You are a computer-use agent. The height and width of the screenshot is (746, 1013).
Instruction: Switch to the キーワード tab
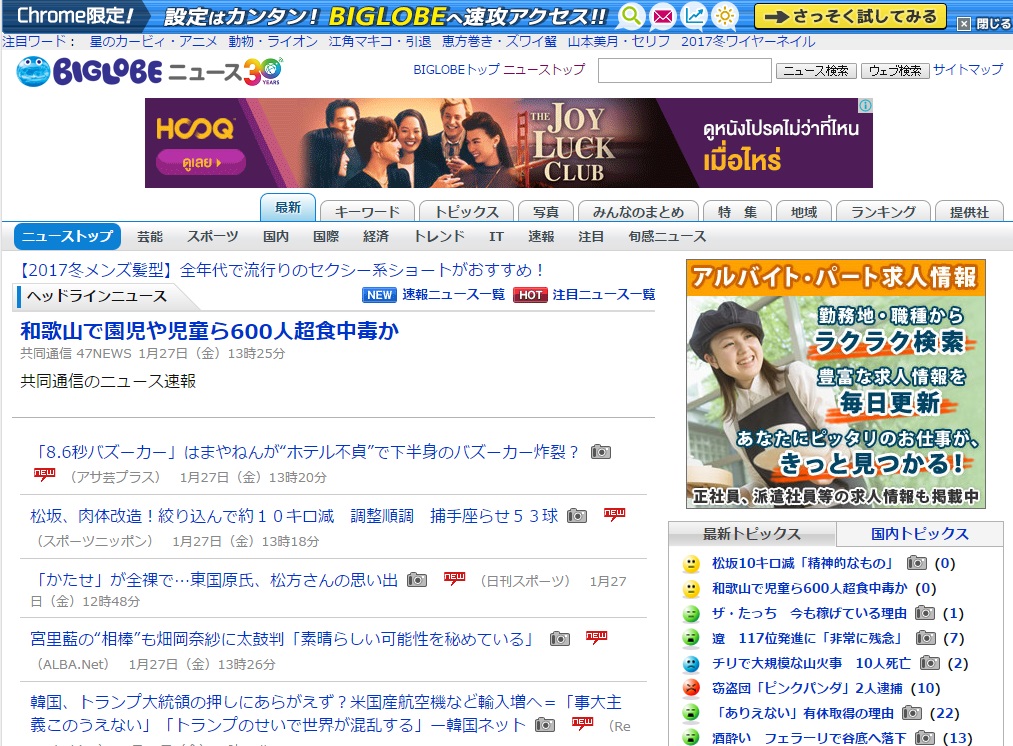(x=367, y=211)
